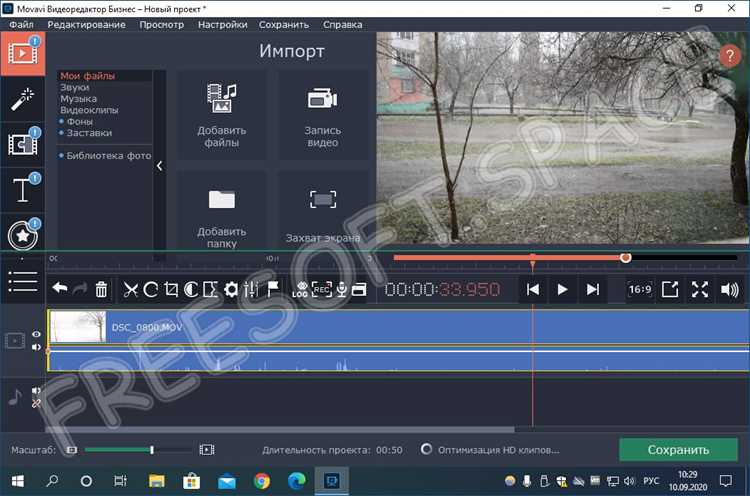Open clip properties gear icon
The image size is (750, 496).
(x=231, y=289)
